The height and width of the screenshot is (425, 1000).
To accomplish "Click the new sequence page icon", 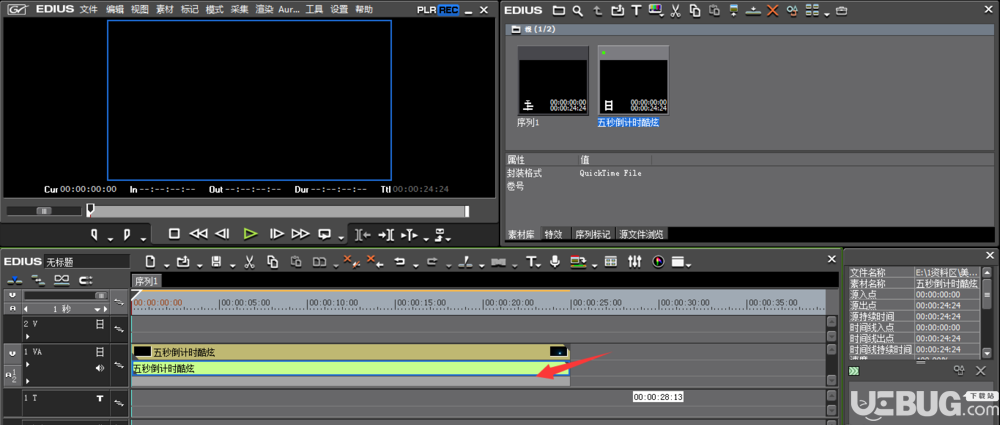I will coord(151,262).
